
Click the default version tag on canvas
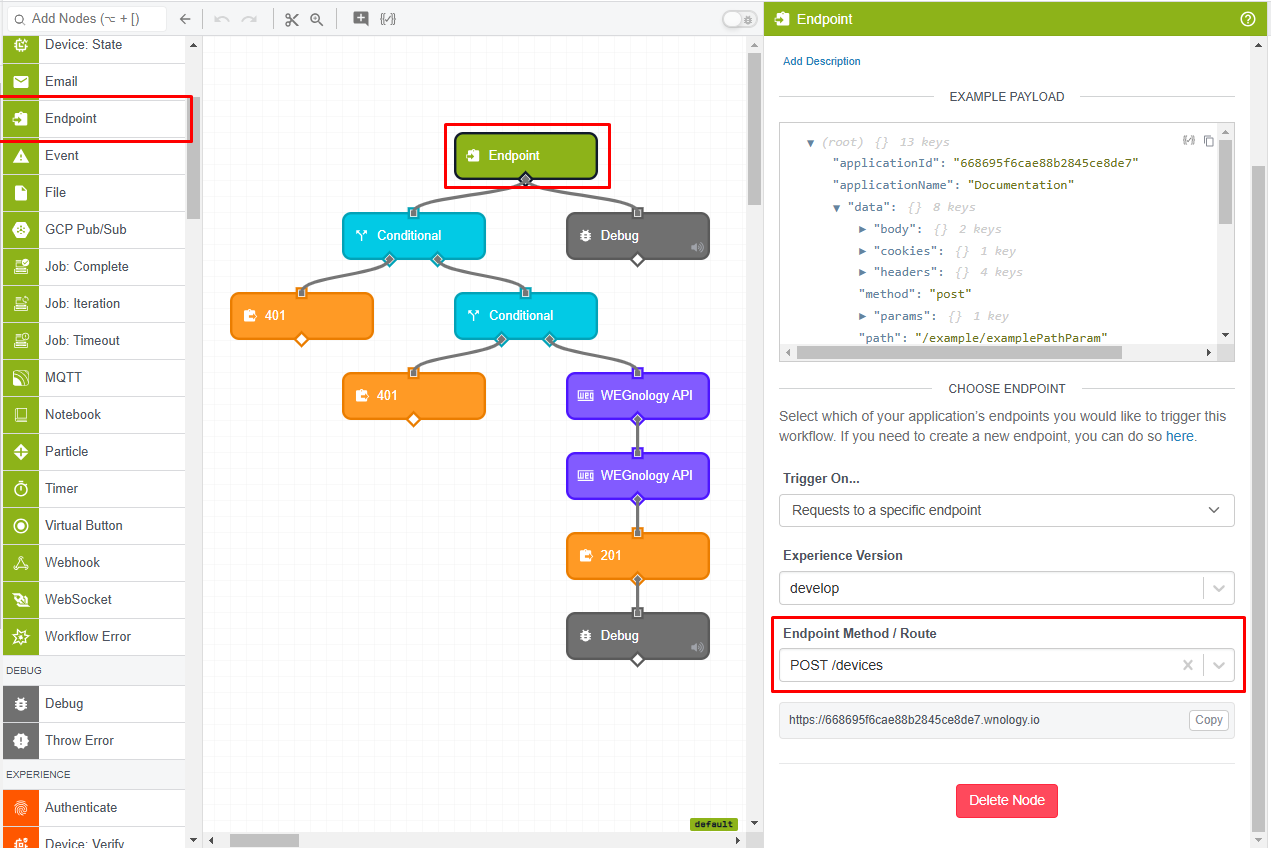click(713, 824)
